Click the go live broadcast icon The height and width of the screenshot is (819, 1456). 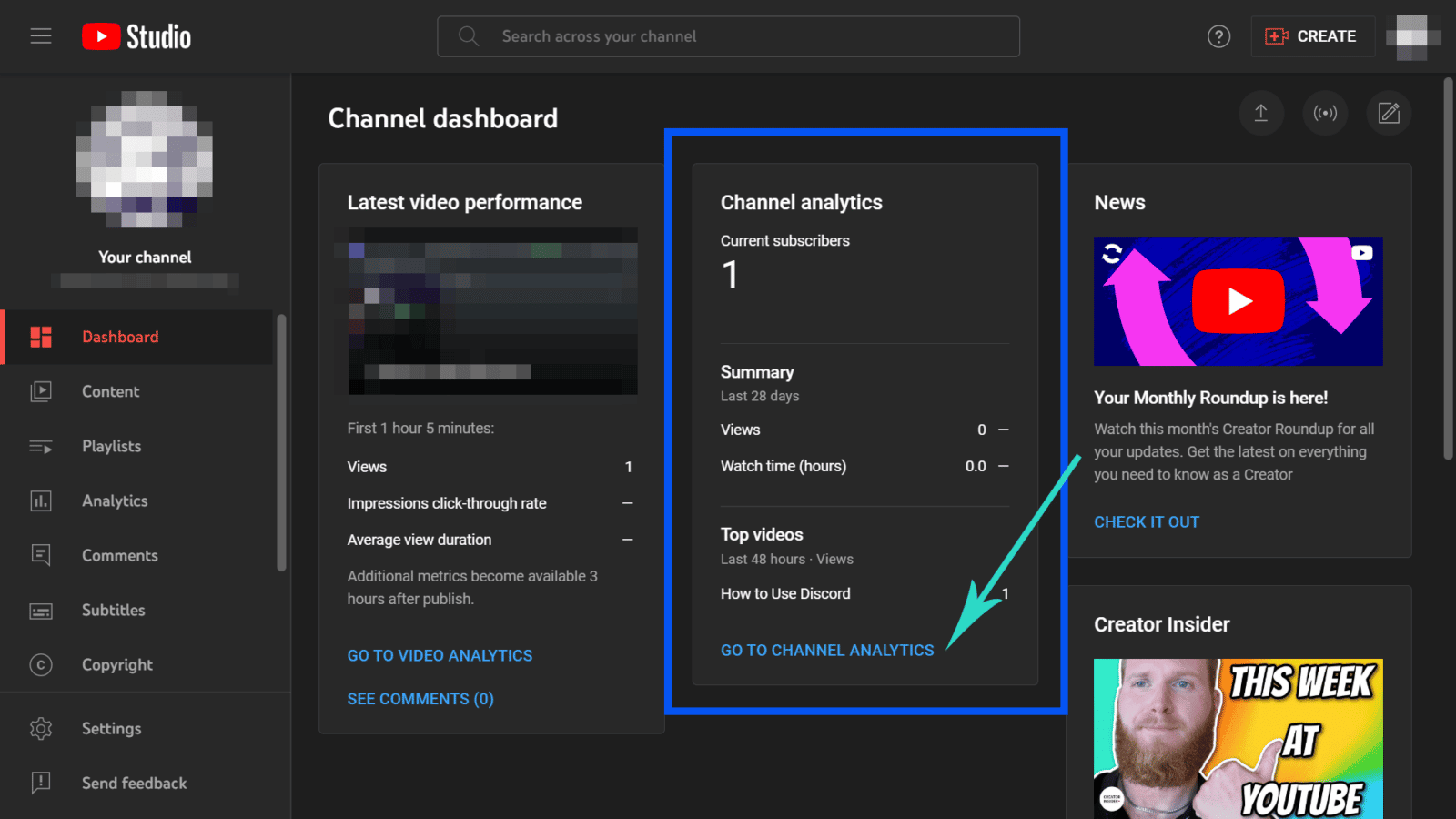1325,113
